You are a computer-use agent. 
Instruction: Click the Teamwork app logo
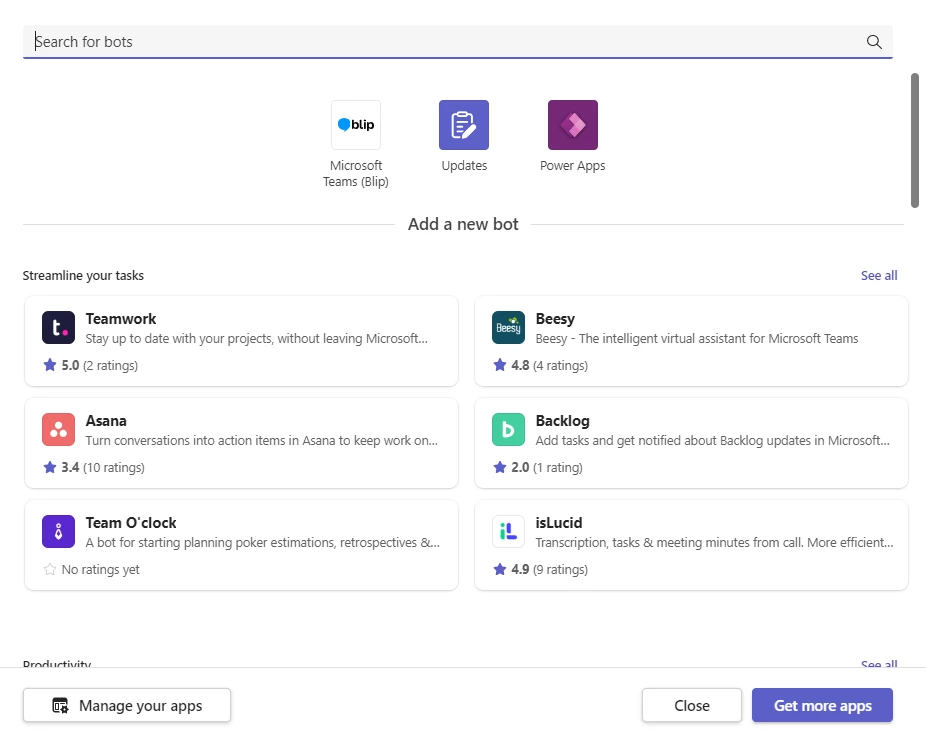tap(58, 327)
